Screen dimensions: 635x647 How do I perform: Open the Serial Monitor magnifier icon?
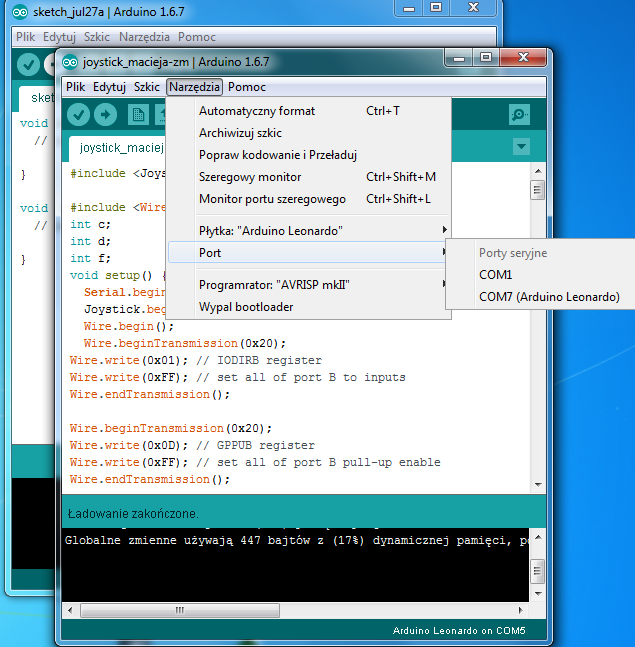(519, 115)
